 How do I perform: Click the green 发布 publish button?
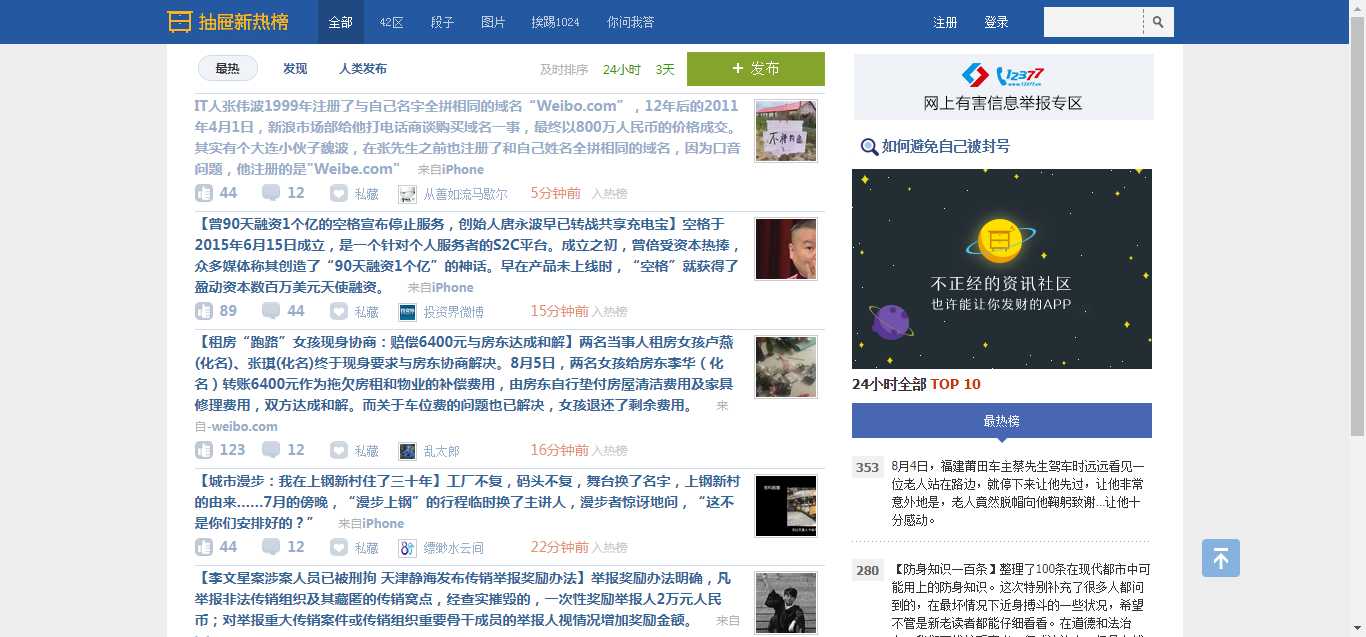[x=756, y=69]
